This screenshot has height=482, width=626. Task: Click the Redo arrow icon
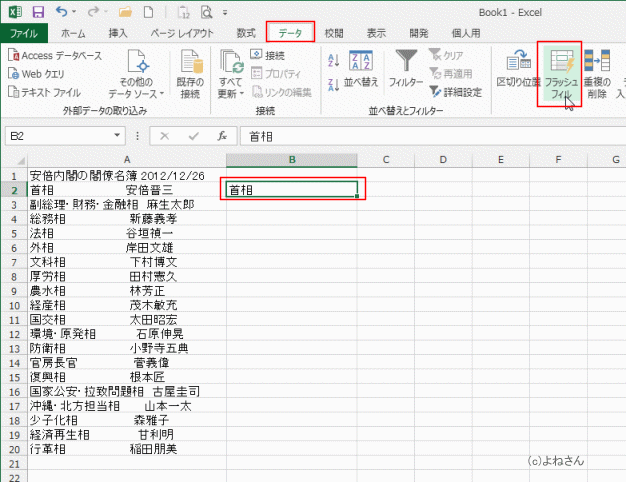point(93,12)
